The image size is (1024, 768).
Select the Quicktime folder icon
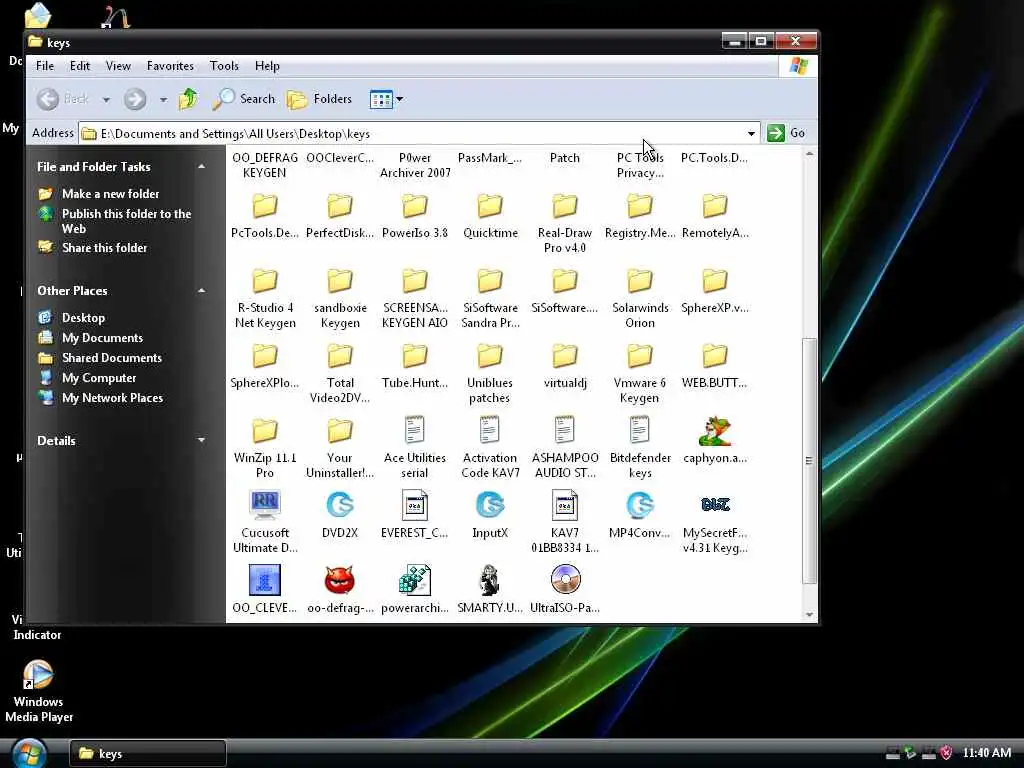[x=490, y=206]
